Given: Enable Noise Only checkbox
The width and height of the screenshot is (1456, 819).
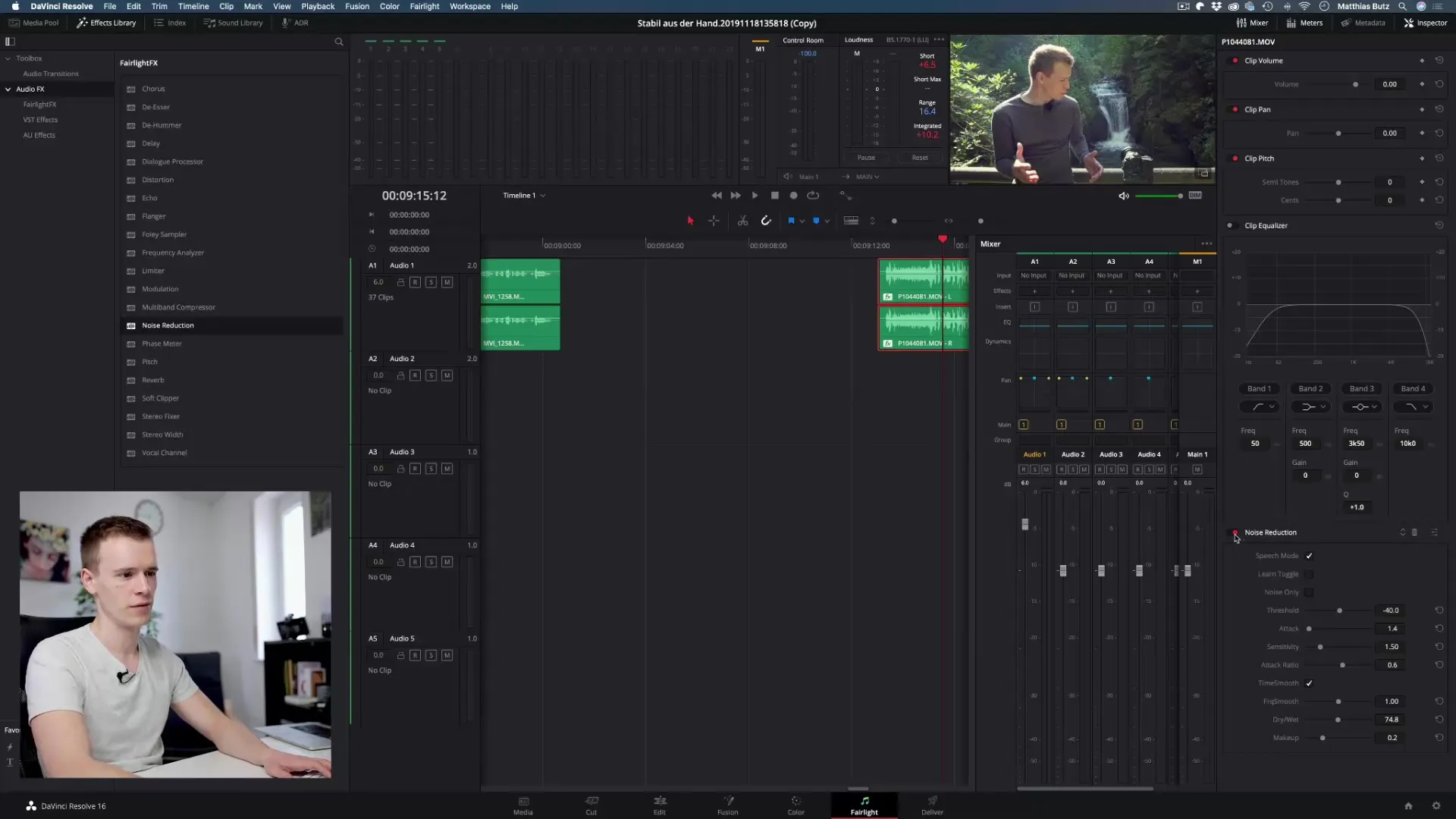Looking at the screenshot, I should 1309,592.
